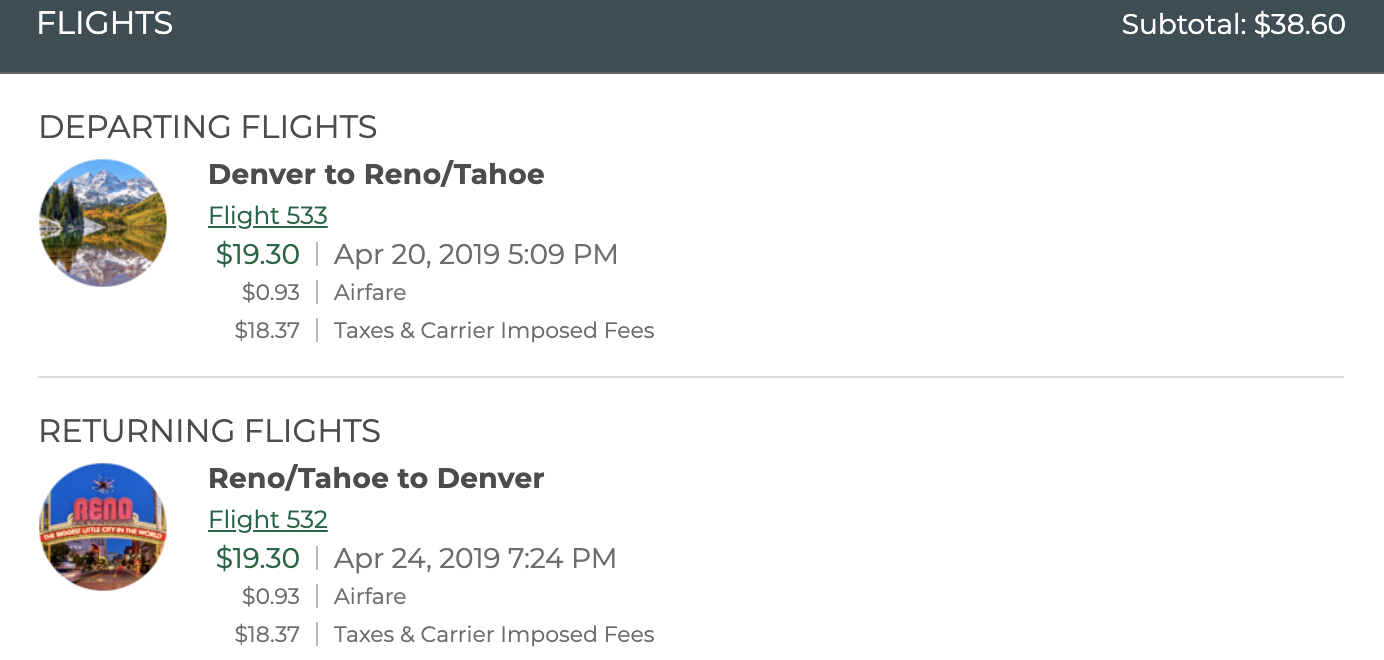Click the departing flight's $18.37 taxes amount
Viewport: 1384px width, 660px height.
coord(267,331)
